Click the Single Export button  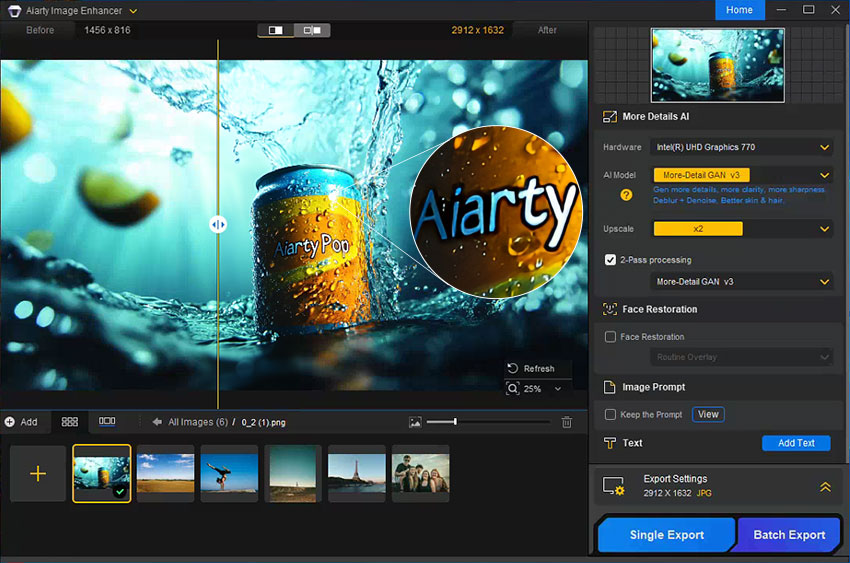pos(667,535)
